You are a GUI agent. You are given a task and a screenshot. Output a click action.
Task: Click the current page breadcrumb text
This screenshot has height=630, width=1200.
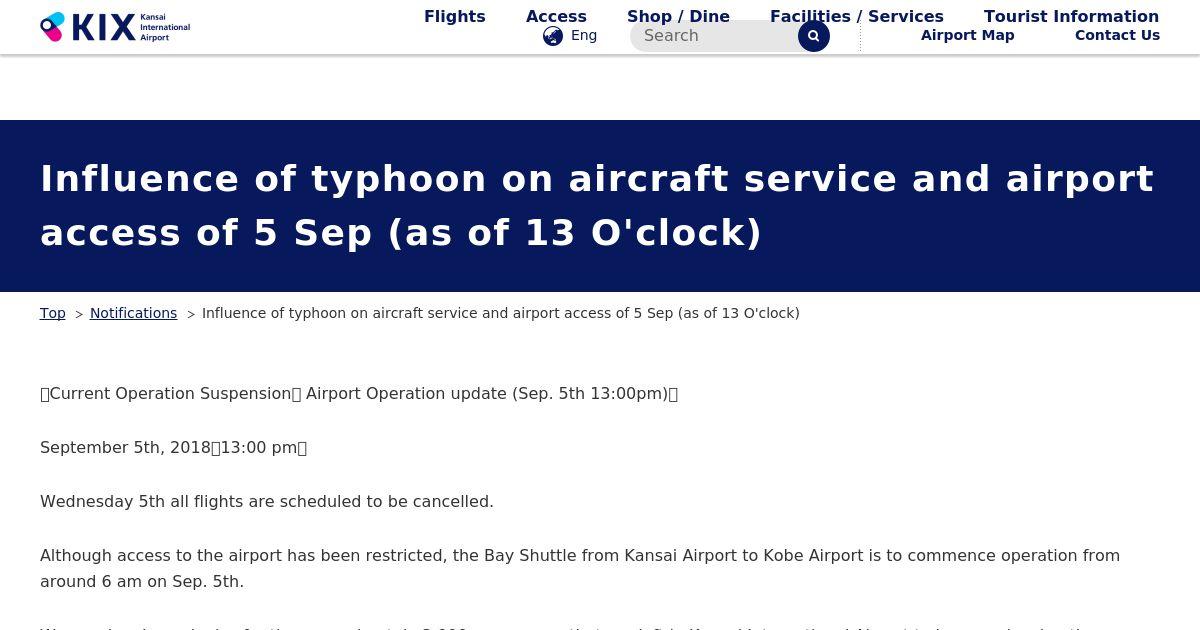500,313
